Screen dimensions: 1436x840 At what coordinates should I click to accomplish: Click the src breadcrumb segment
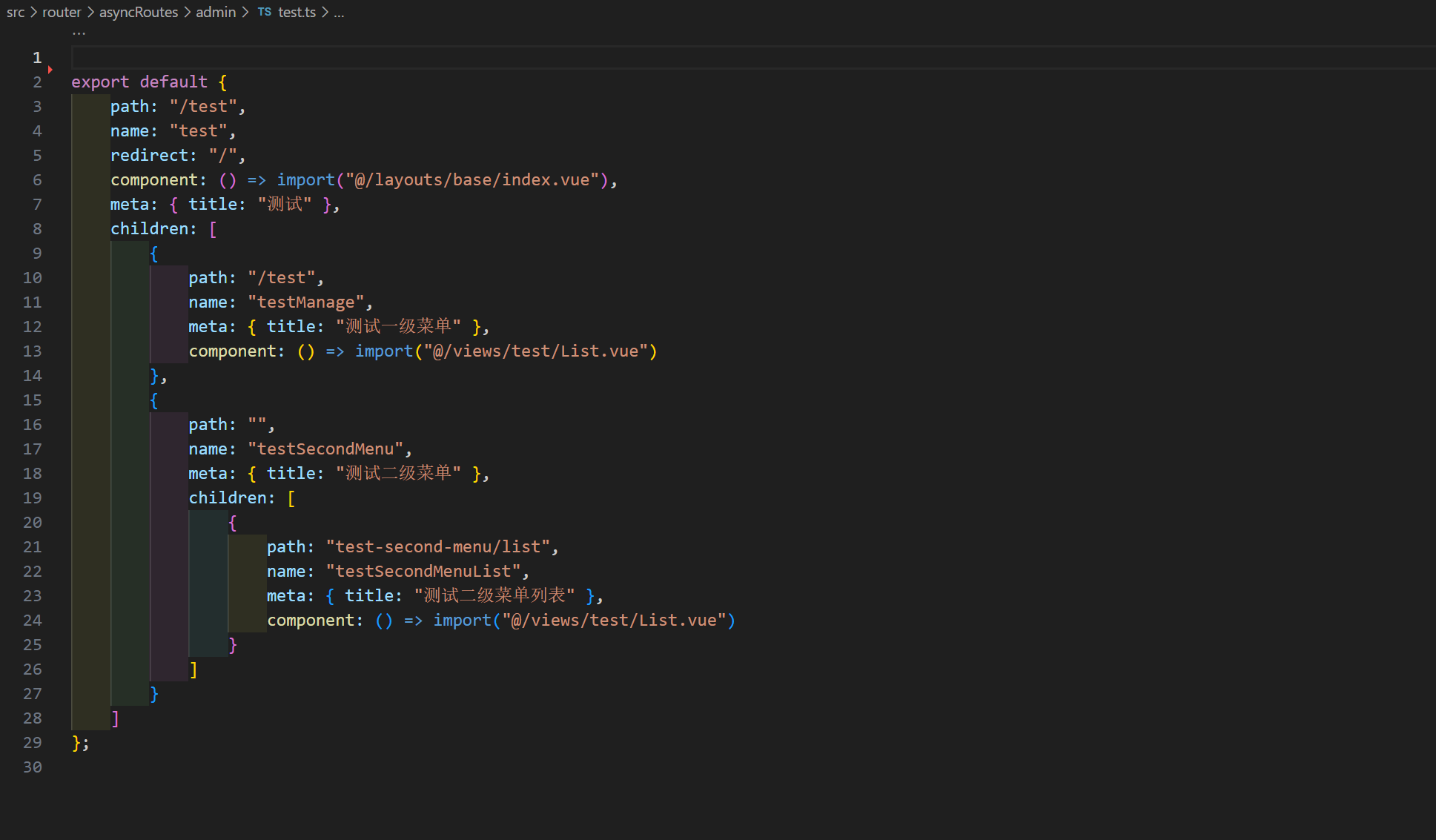tap(16, 12)
